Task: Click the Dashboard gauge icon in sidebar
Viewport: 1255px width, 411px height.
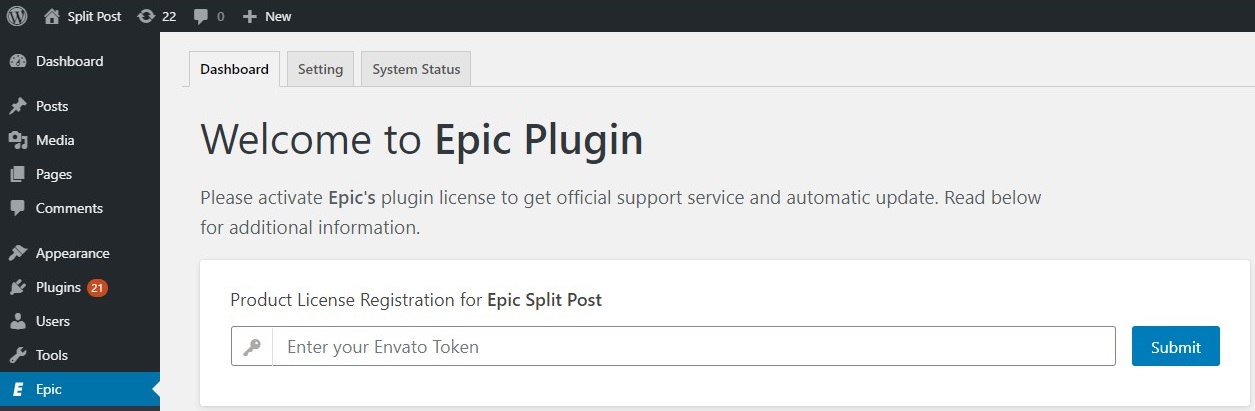Action: pyautogui.click(x=17, y=61)
